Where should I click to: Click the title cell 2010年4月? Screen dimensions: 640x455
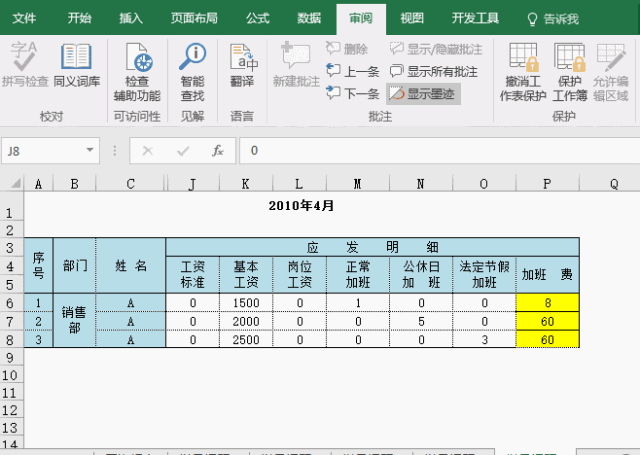coord(301,206)
